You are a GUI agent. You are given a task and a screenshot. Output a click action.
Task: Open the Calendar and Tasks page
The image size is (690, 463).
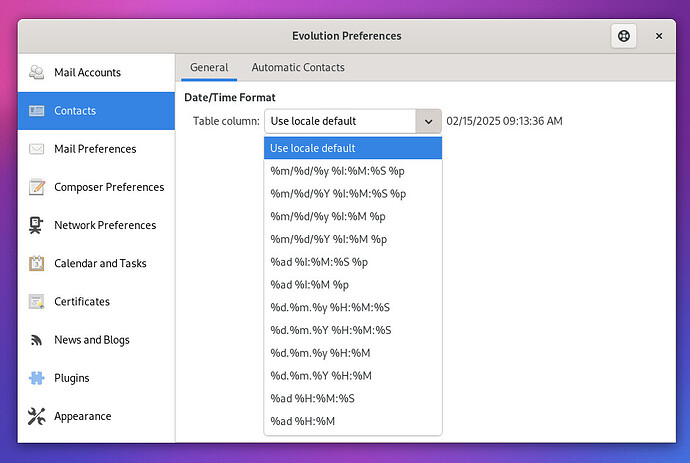[96, 263]
